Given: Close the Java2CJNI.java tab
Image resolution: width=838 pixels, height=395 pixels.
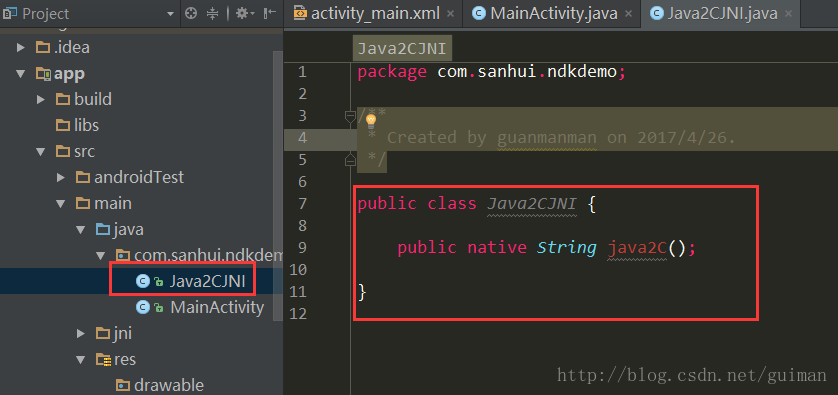Looking at the screenshot, I should point(789,13).
